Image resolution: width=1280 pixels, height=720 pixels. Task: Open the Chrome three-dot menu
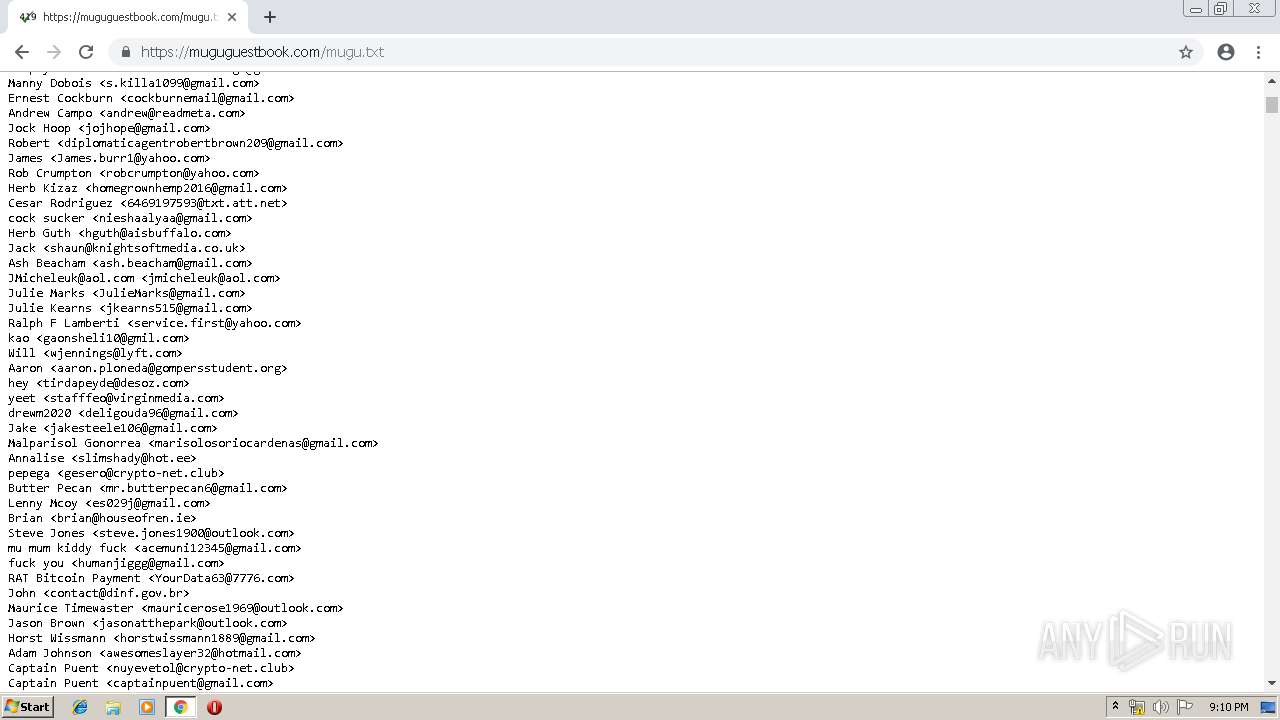[x=1259, y=52]
